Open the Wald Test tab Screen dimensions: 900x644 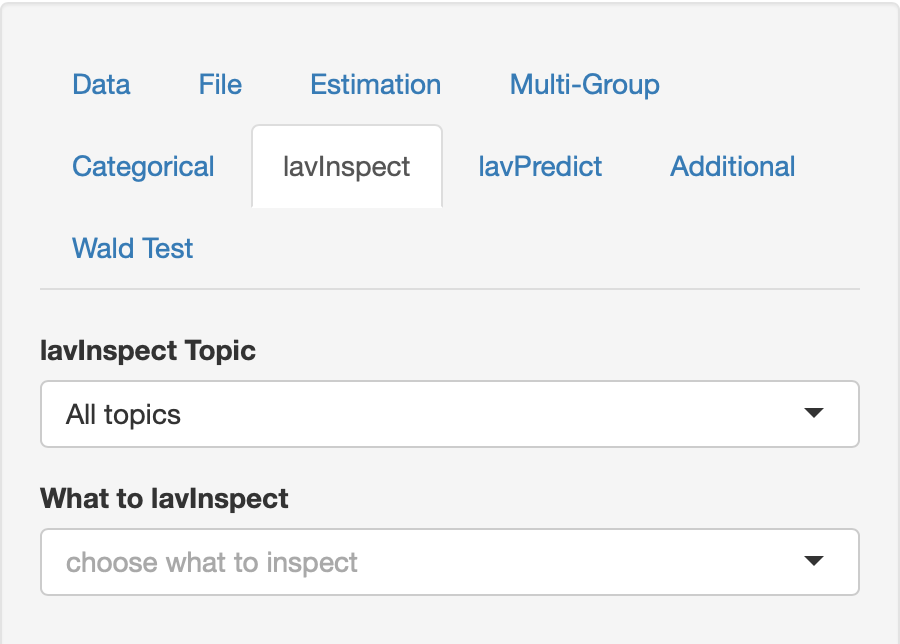click(x=132, y=249)
